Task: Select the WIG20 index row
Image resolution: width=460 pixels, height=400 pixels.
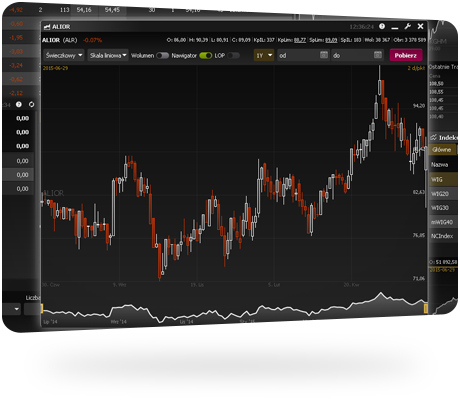Action: click(443, 194)
